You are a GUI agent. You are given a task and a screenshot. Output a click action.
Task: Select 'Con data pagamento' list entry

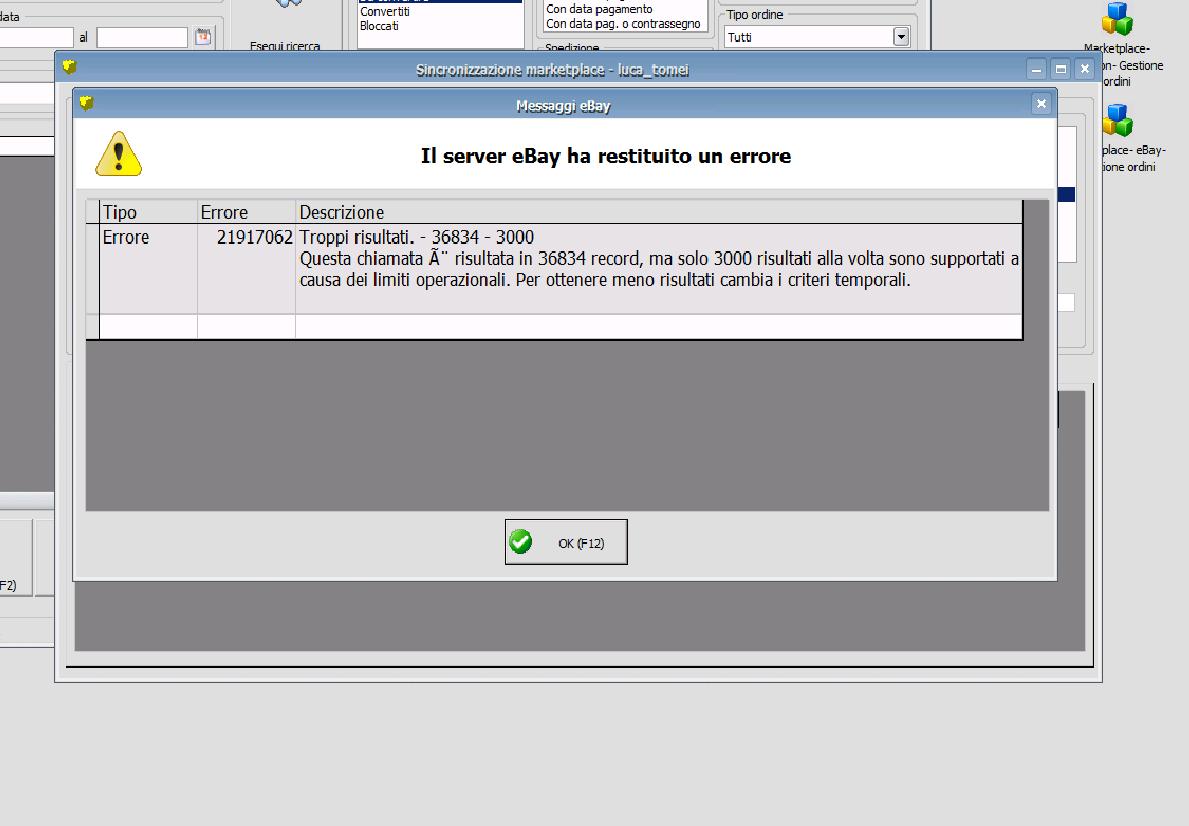click(x=599, y=9)
